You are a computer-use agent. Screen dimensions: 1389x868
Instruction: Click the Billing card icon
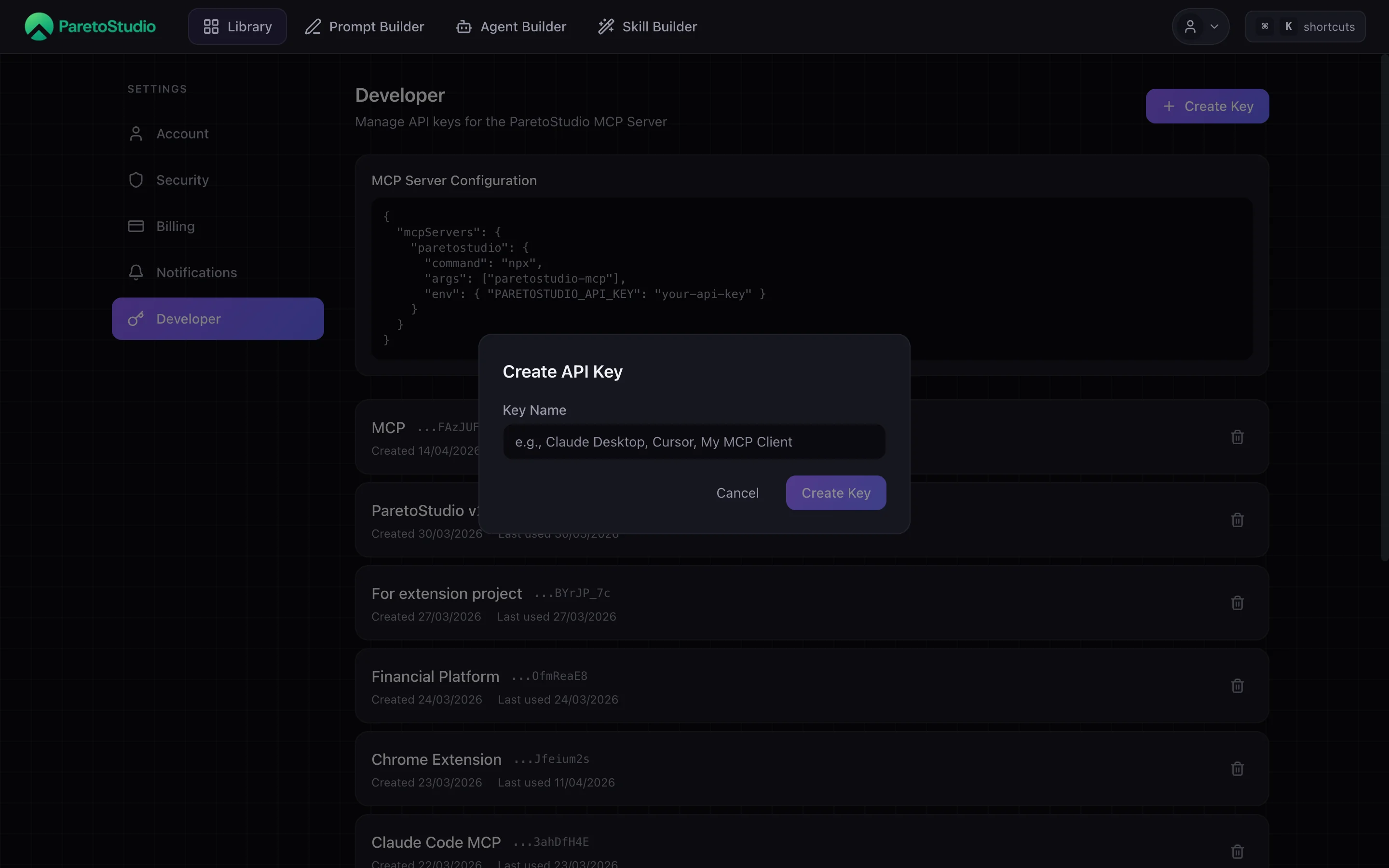(136, 226)
